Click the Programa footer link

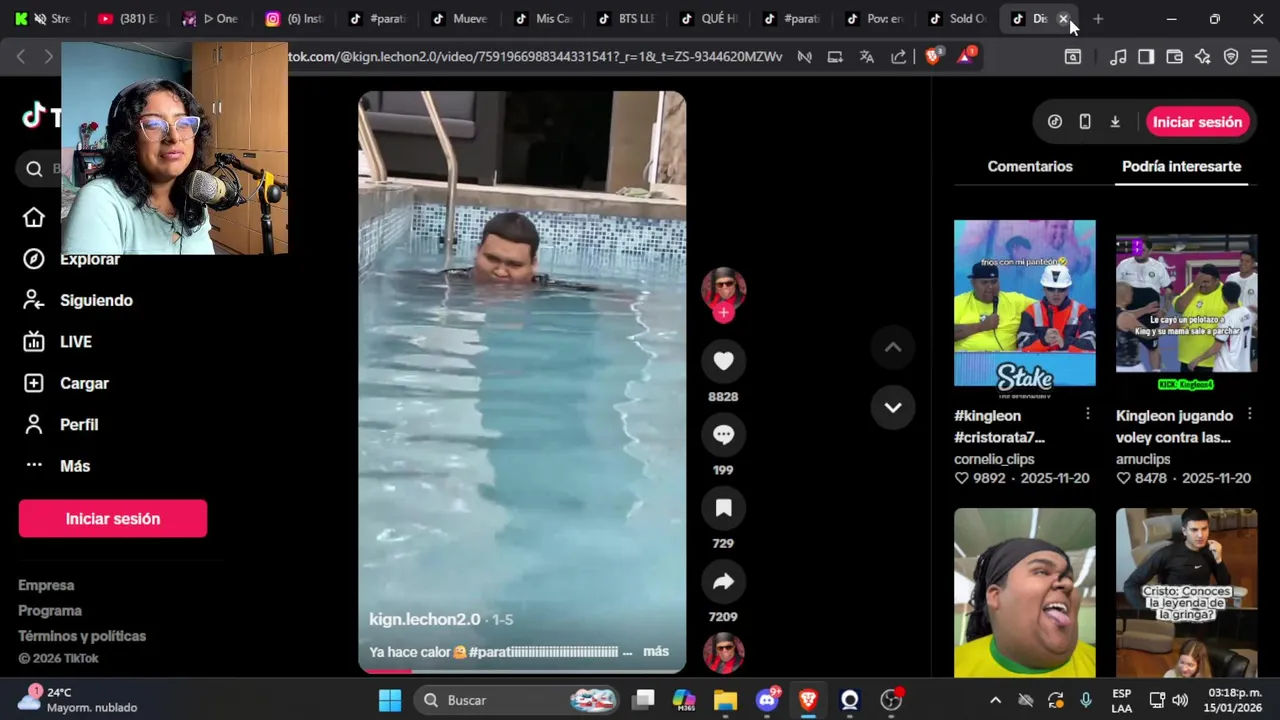click(50, 610)
